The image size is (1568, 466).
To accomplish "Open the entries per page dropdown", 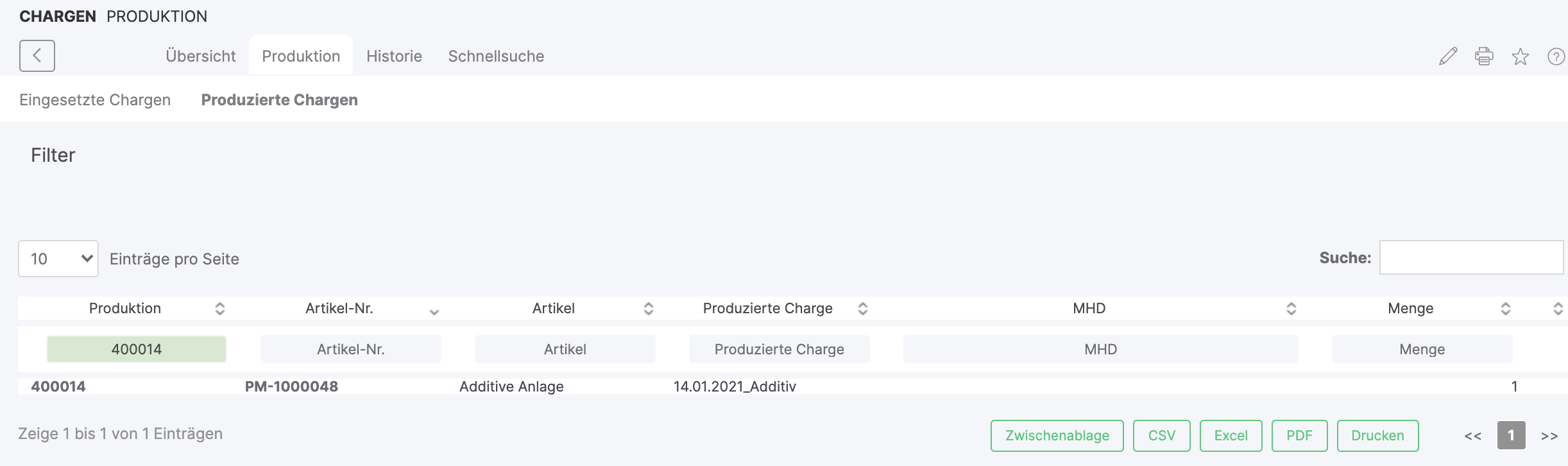I will pos(58,259).
